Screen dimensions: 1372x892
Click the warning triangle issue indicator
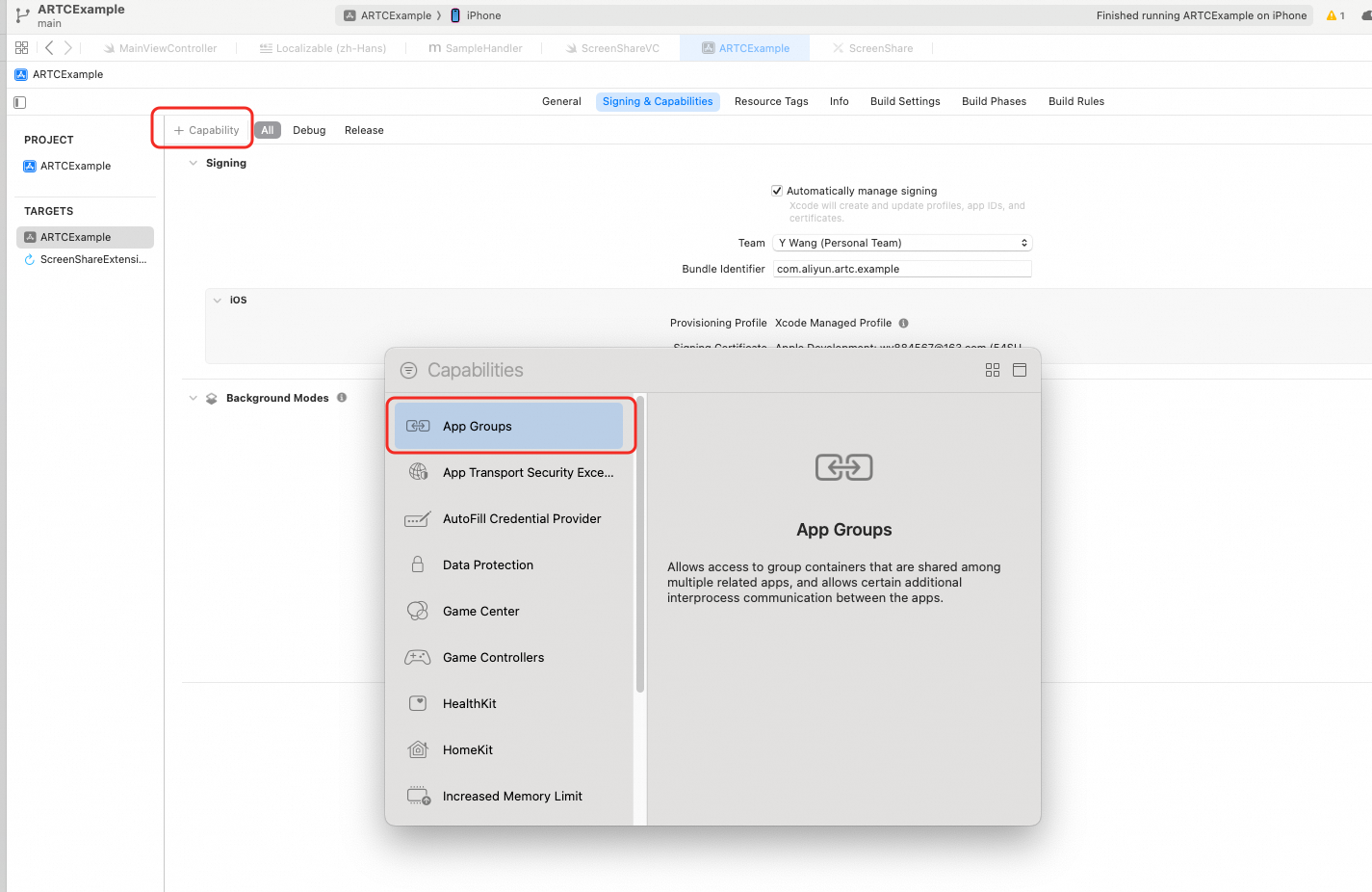click(1332, 15)
